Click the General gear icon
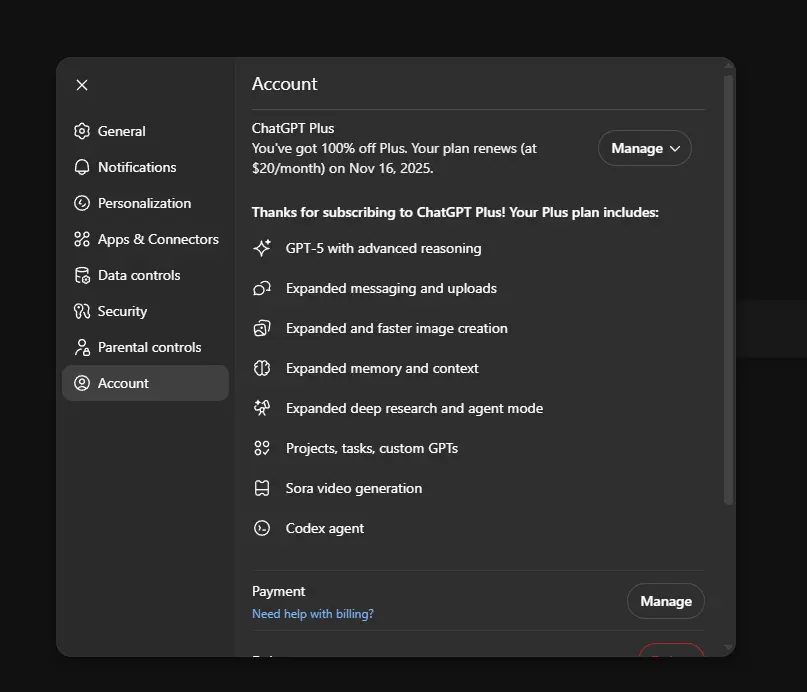Screen dimensions: 807x692 pyautogui.click(x=82, y=131)
